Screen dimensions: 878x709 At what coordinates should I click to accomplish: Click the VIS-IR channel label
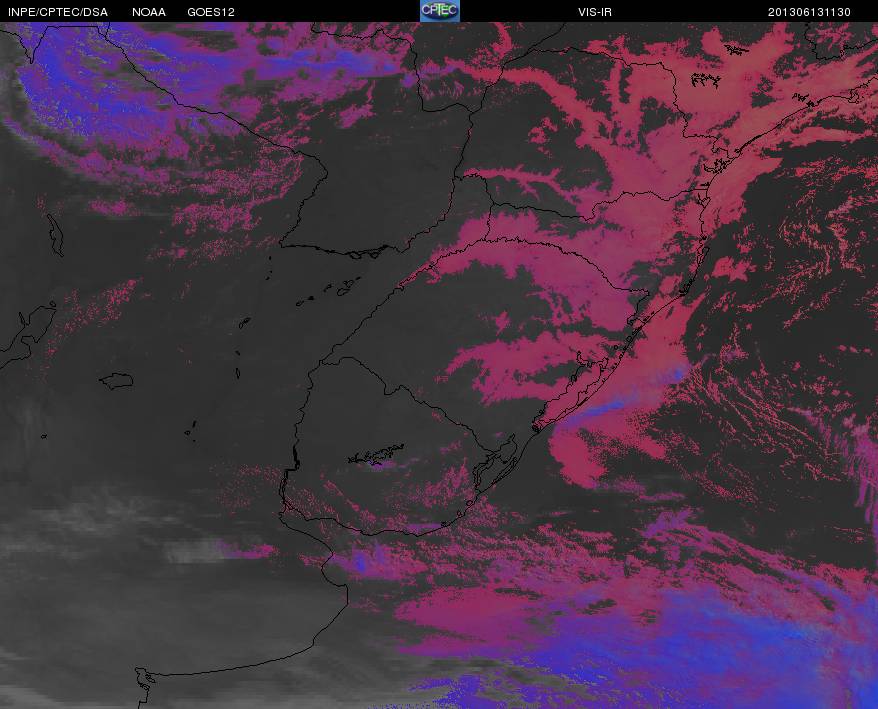(595, 12)
